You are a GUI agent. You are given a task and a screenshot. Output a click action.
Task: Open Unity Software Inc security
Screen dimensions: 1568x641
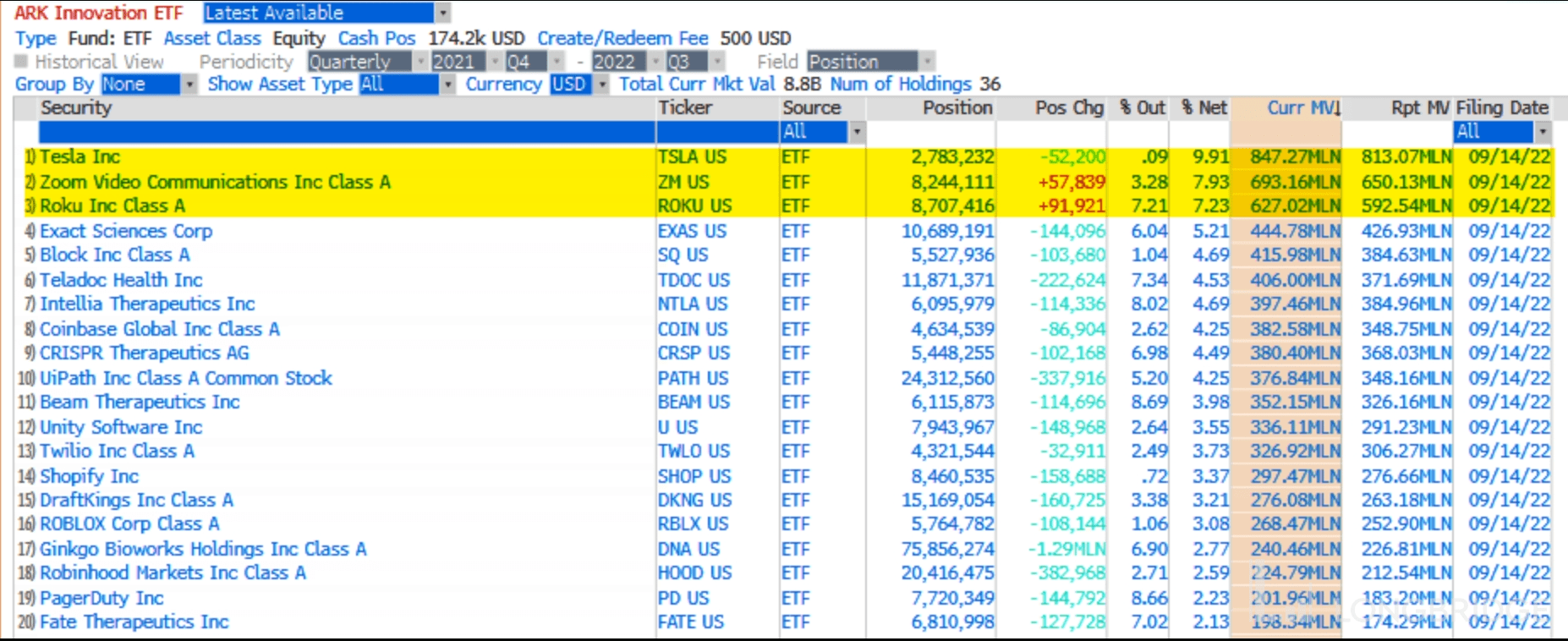121,427
